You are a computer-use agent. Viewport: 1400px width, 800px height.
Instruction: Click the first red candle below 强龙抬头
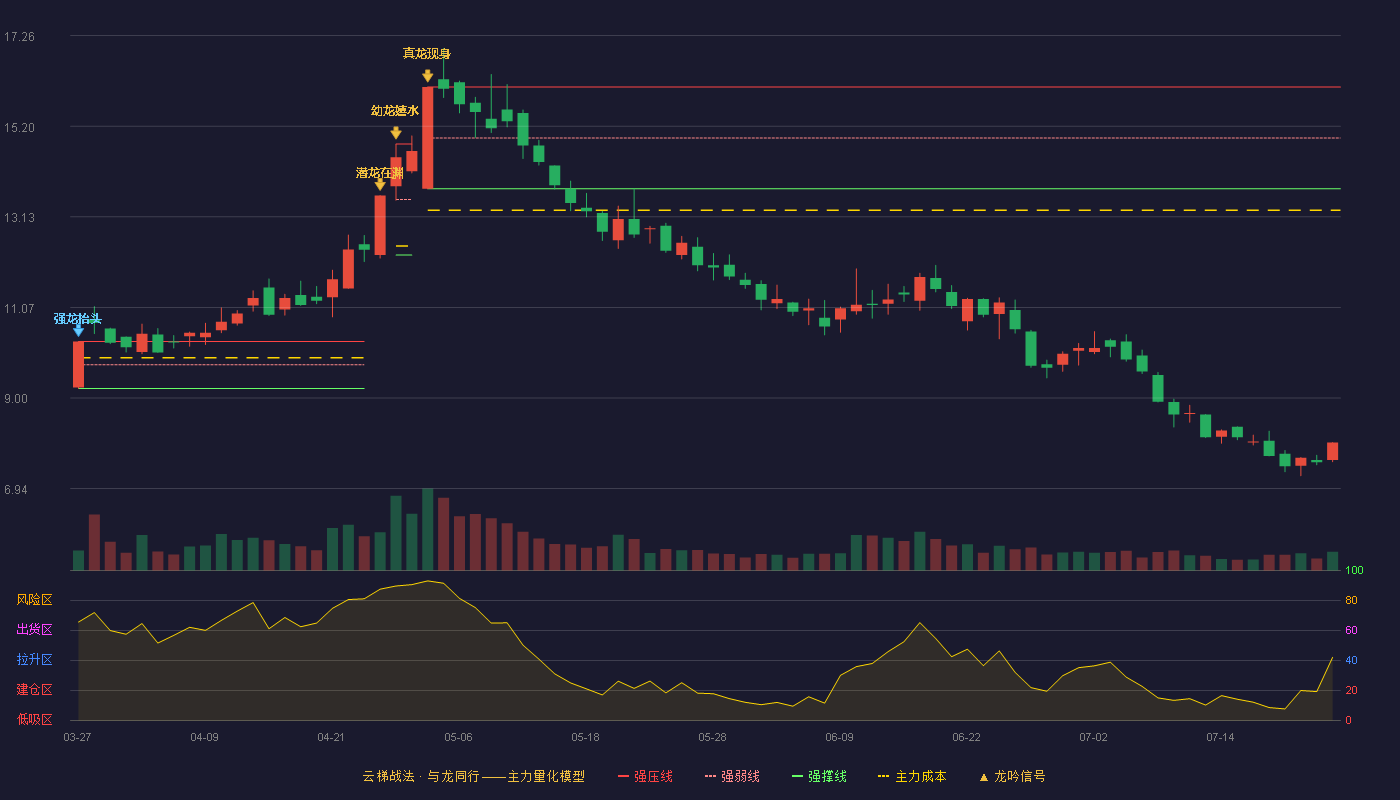point(78,364)
